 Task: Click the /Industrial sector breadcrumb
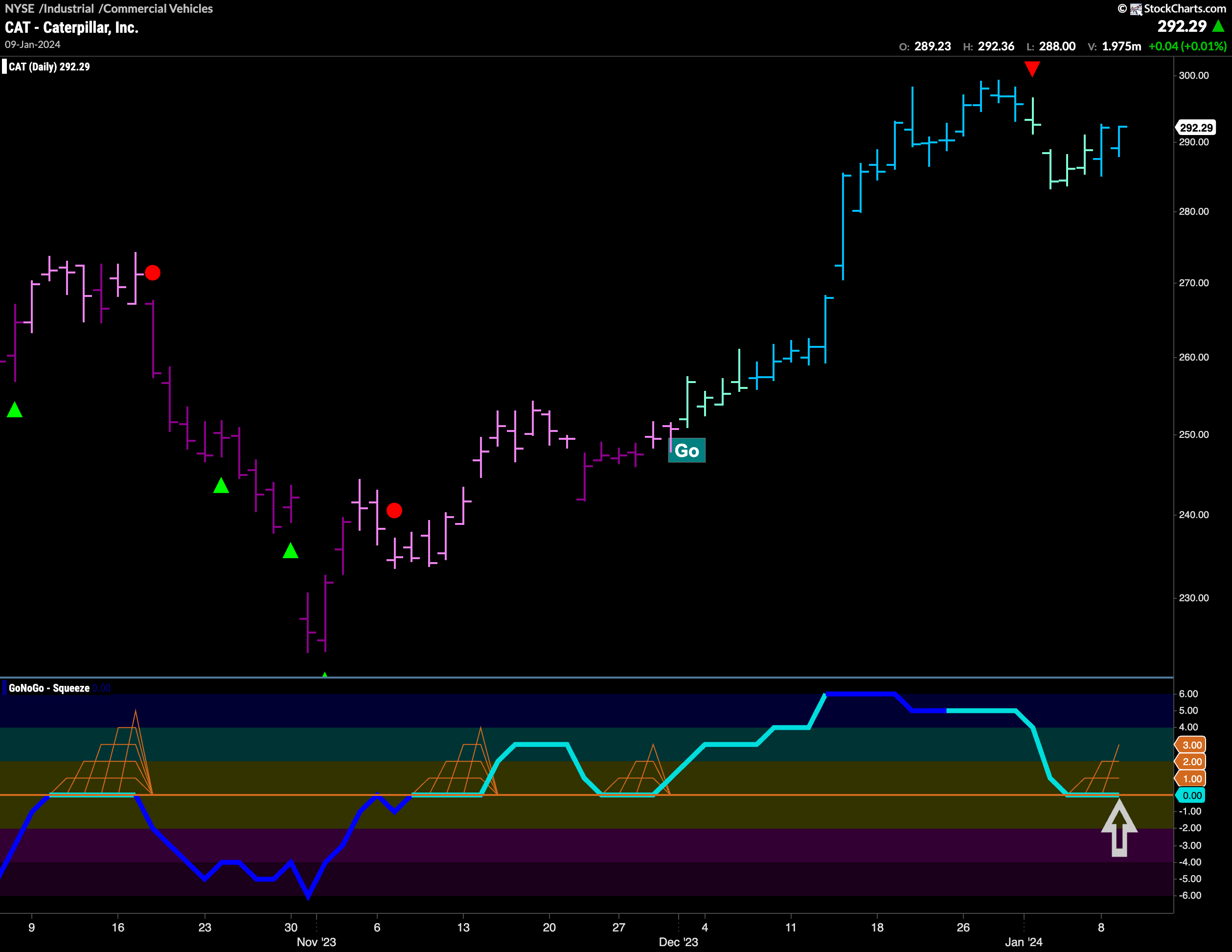click(x=67, y=8)
